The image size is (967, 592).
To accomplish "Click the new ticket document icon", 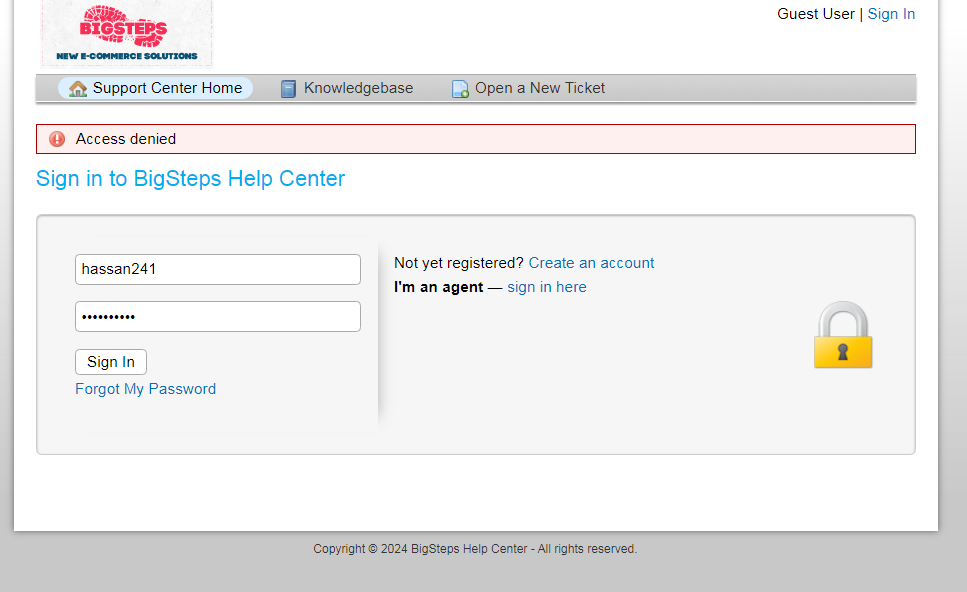I will point(460,89).
